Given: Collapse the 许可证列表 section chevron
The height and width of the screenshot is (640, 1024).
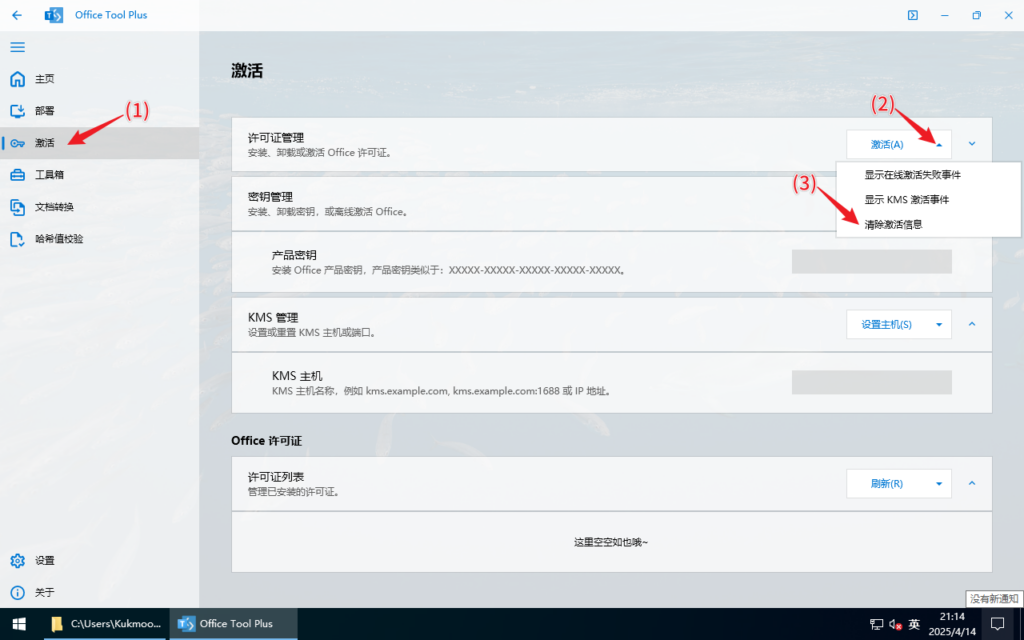Looking at the screenshot, I should 972,483.
